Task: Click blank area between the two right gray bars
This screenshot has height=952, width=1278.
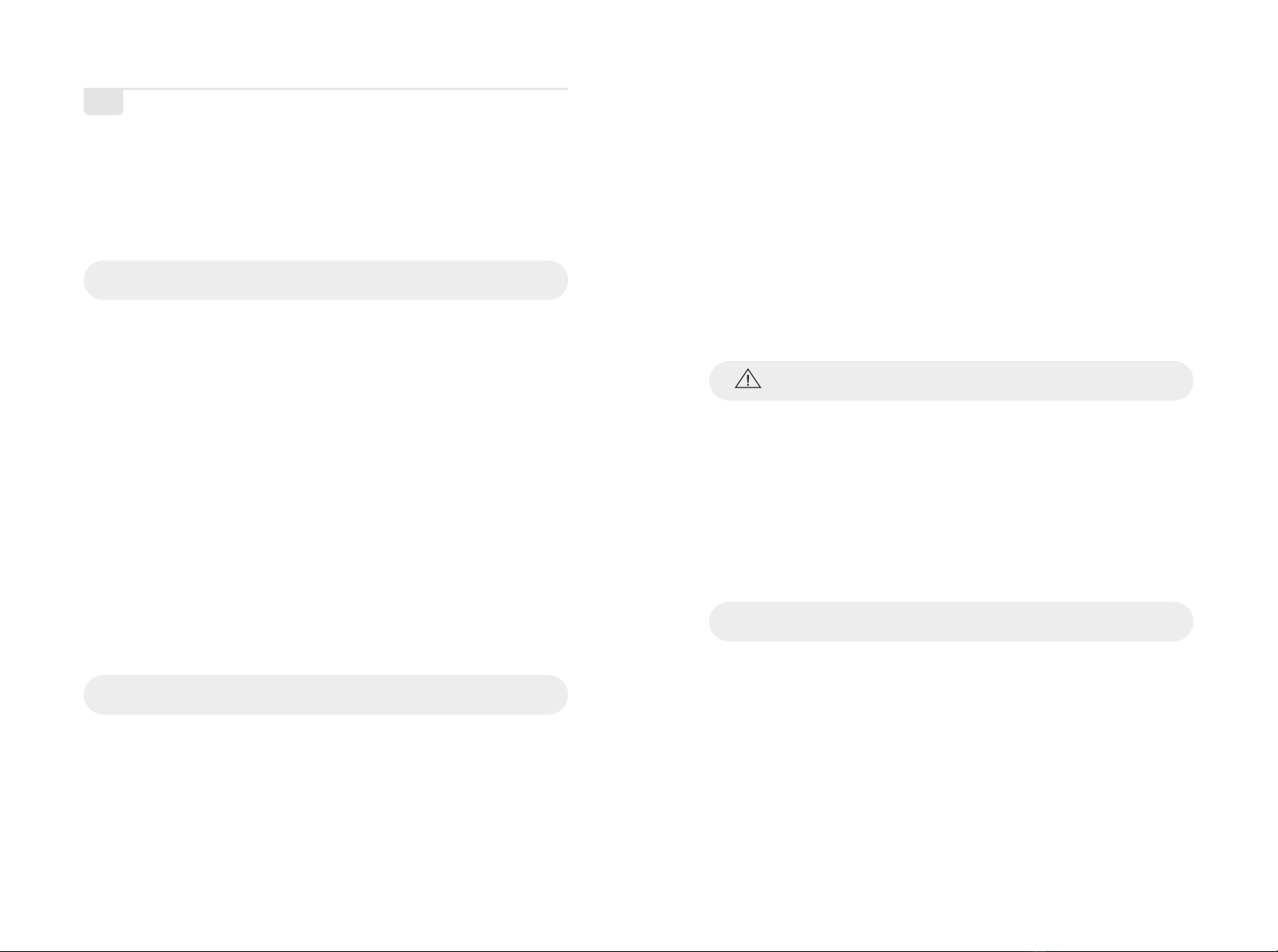Action: click(951, 501)
